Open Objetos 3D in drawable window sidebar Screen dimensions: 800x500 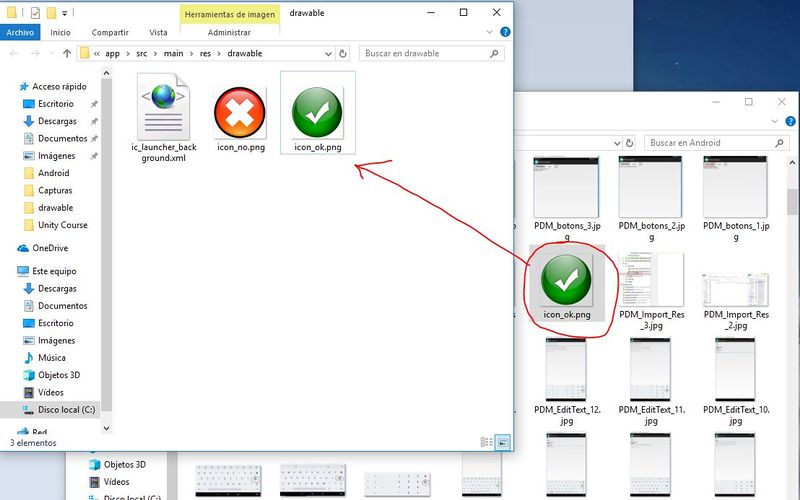pyautogui.click(x=59, y=375)
